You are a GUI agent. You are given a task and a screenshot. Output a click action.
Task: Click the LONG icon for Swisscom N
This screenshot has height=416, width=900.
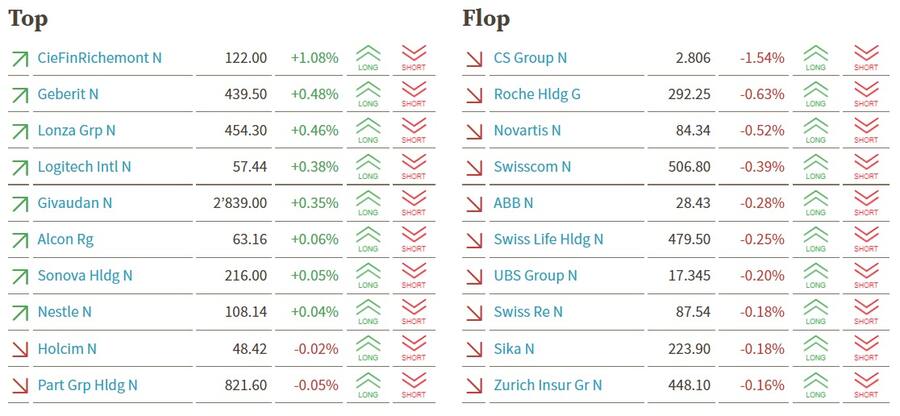816,167
